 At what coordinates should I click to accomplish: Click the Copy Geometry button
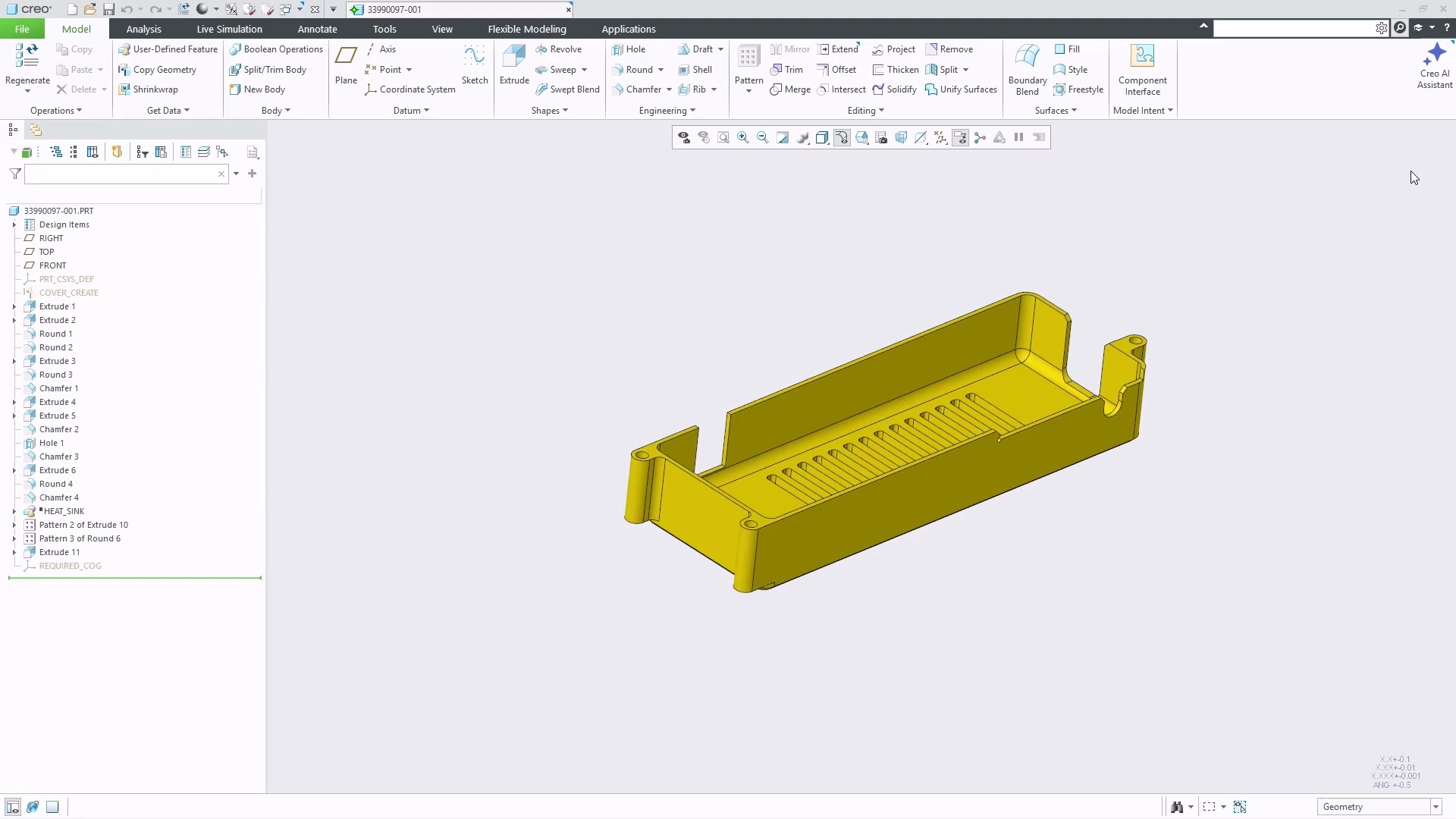coord(157,70)
